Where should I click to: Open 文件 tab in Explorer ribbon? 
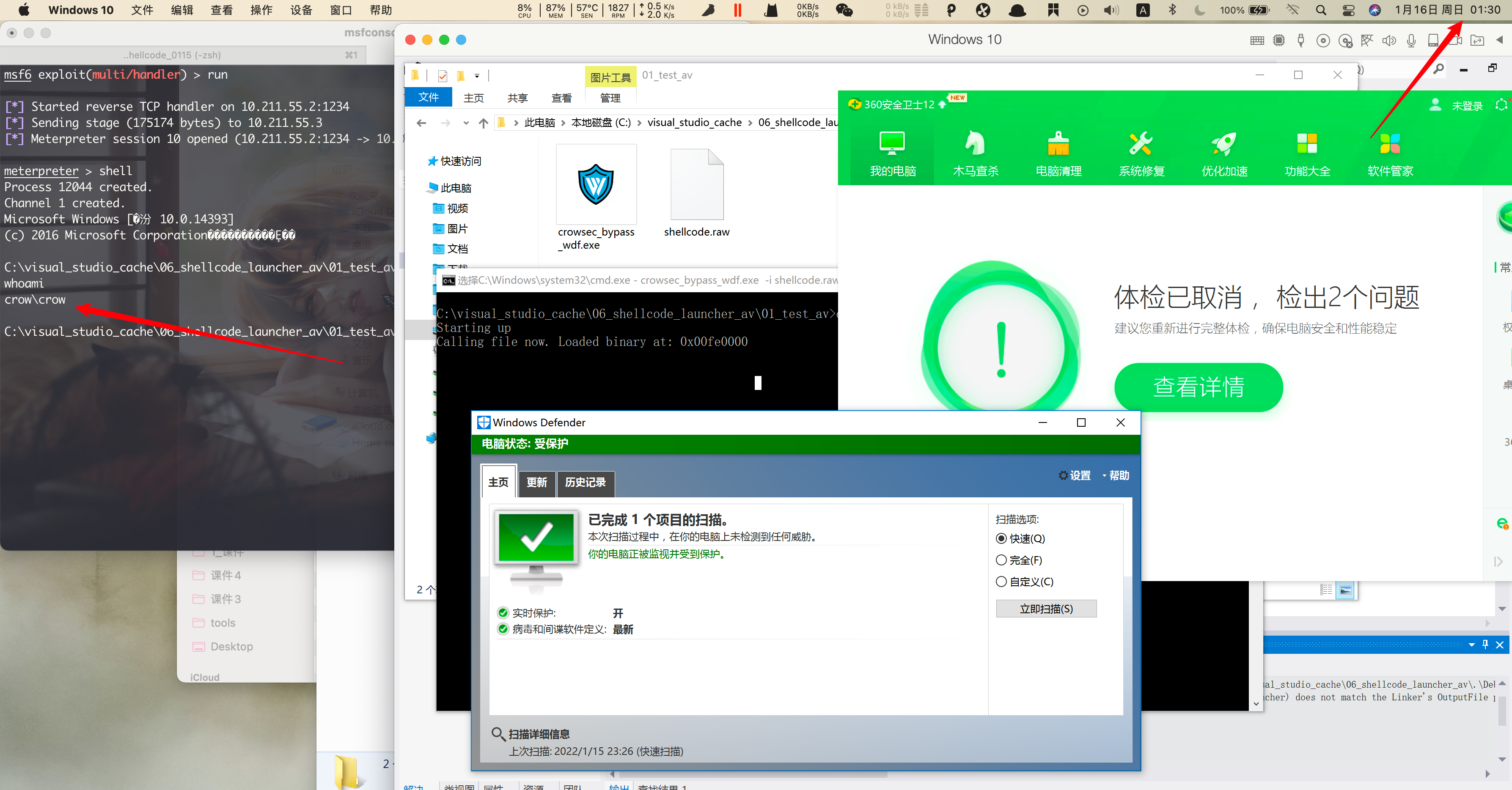coord(429,97)
